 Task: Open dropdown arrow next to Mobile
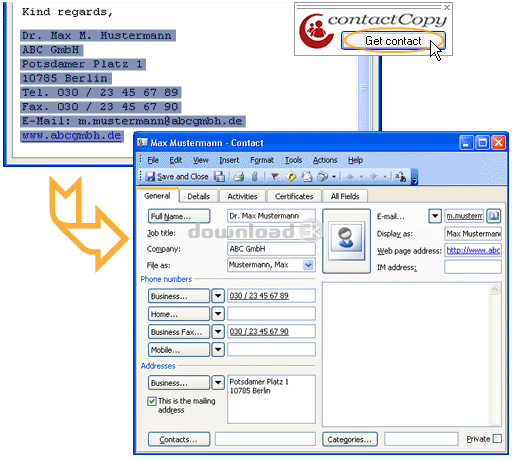click(x=218, y=350)
